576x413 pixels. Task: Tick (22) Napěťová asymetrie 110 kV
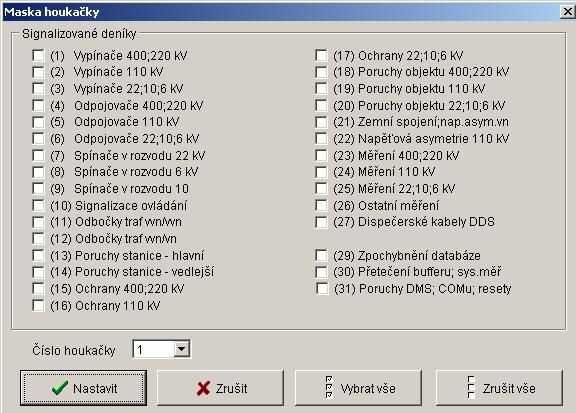coord(321,139)
